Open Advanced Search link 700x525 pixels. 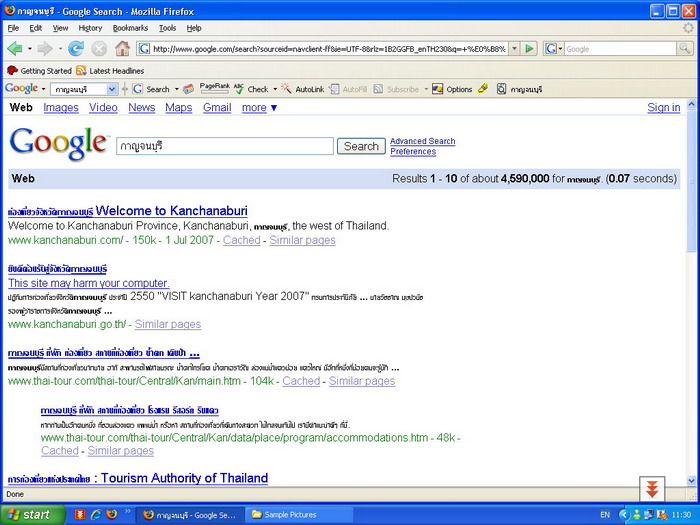click(x=423, y=141)
